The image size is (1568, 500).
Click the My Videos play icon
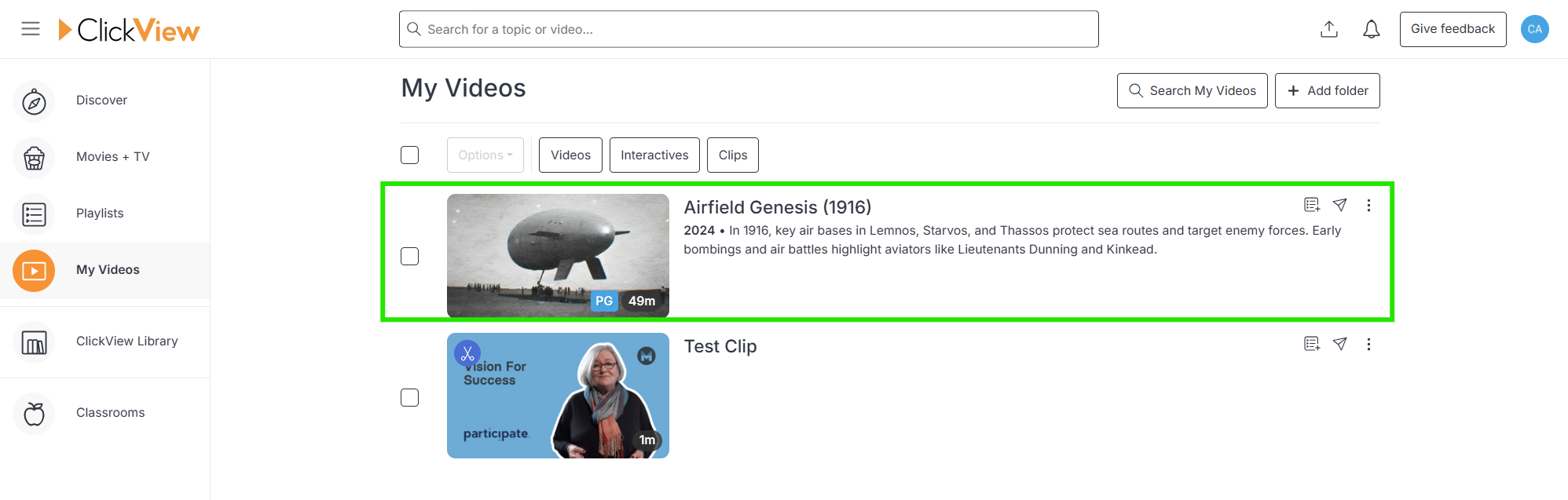[34, 271]
